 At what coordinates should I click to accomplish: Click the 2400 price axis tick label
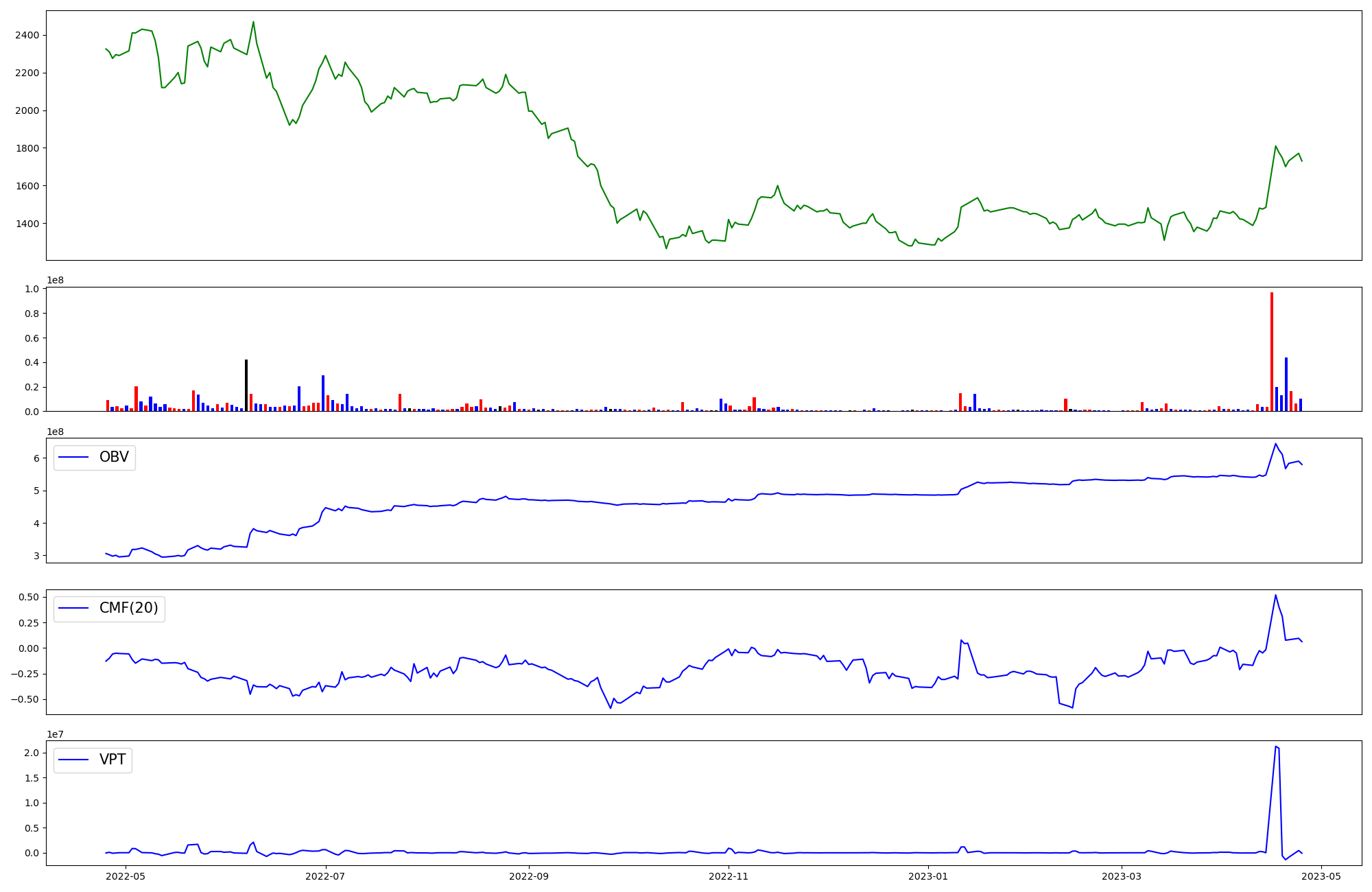pos(27,35)
